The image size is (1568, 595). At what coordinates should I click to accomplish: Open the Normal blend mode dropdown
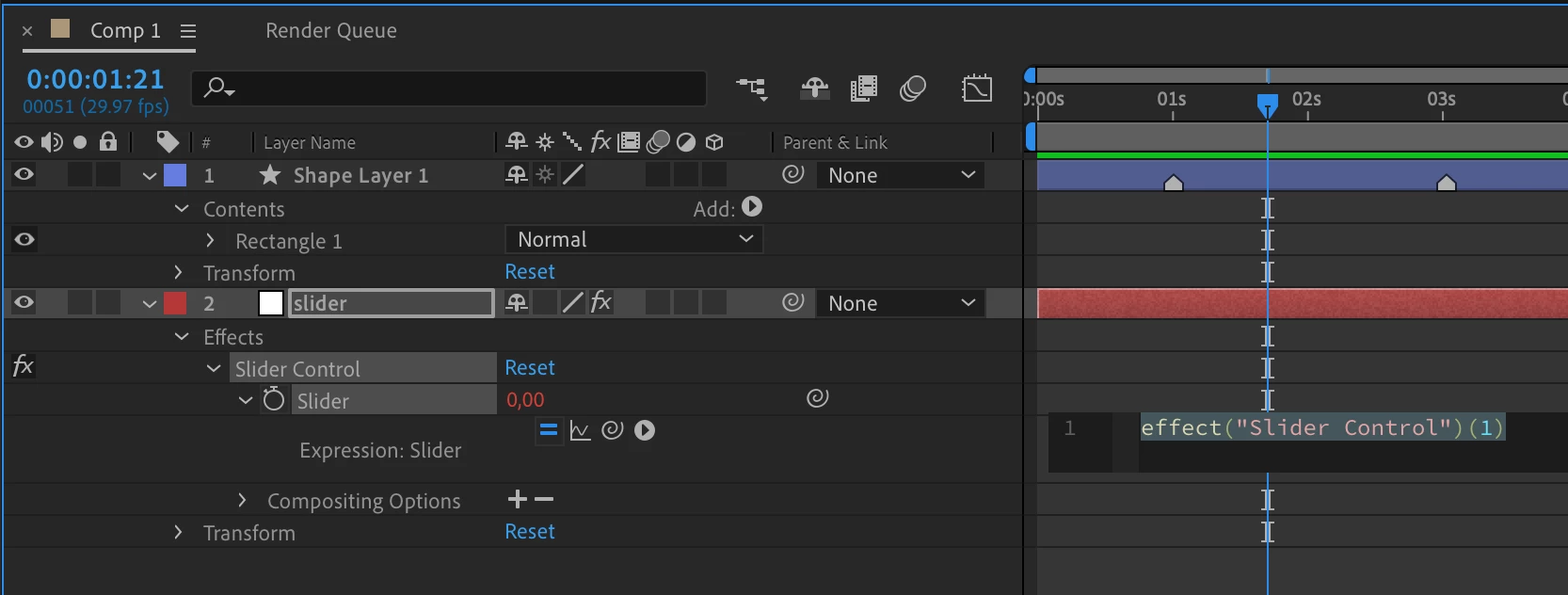(x=633, y=239)
